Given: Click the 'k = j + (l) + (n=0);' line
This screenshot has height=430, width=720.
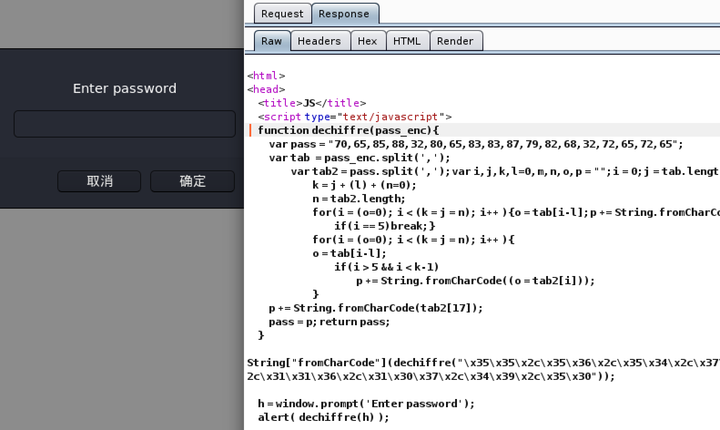Looking at the screenshot, I should pos(364,185).
